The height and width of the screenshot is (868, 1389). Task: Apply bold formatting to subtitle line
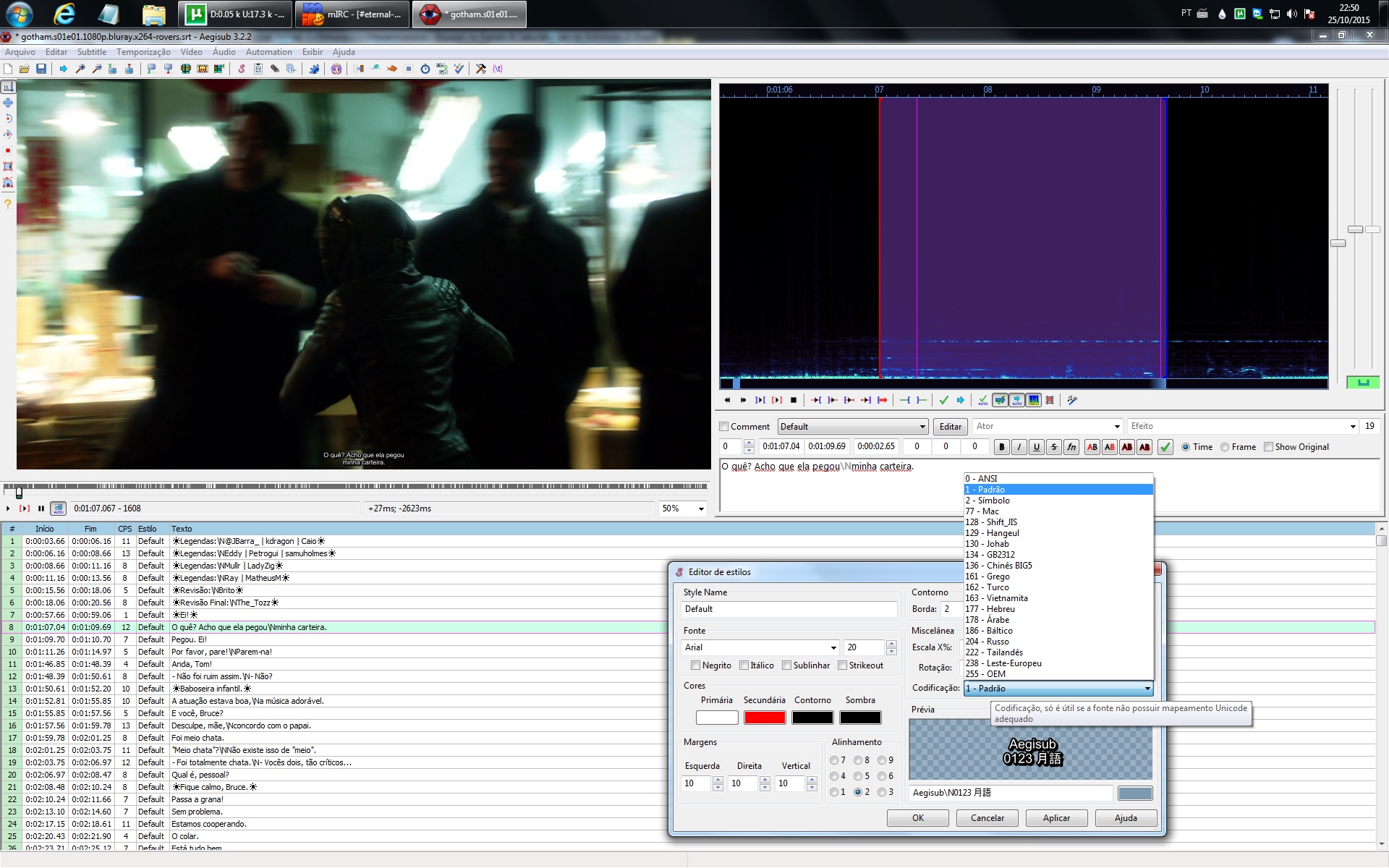pyautogui.click(x=1002, y=447)
